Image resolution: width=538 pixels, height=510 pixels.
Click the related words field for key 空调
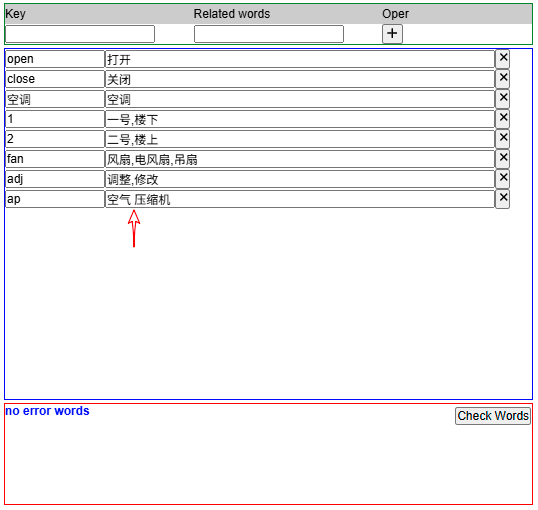pos(300,99)
